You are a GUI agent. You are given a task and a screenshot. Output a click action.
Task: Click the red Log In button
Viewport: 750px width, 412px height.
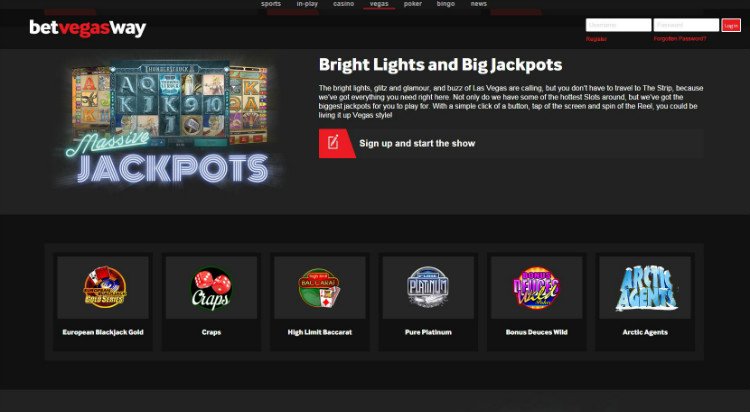coord(731,25)
